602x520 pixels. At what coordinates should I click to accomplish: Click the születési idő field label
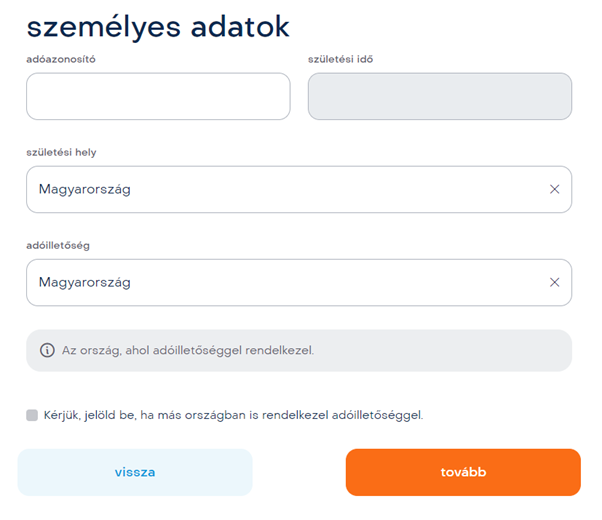click(x=340, y=59)
